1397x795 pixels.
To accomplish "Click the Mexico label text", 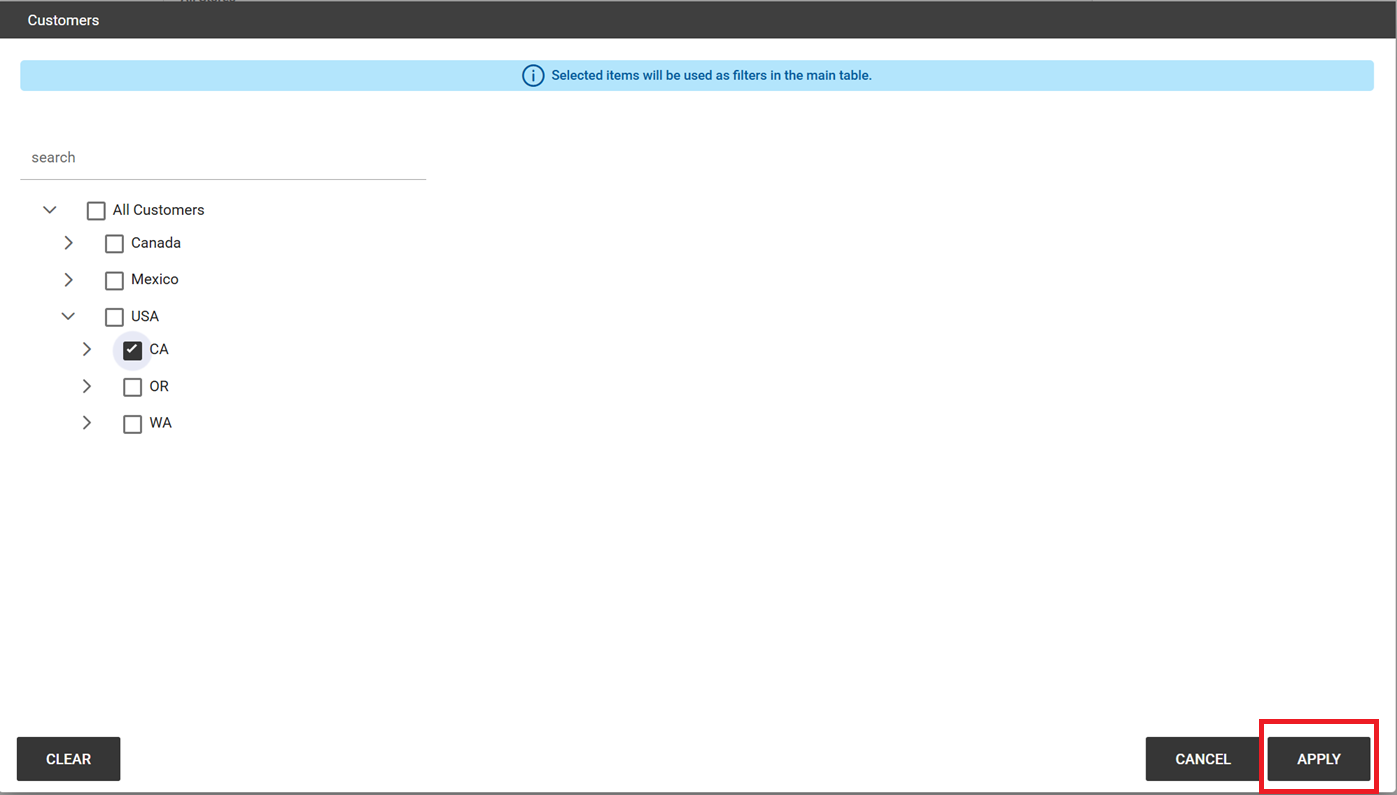I will (x=155, y=279).
